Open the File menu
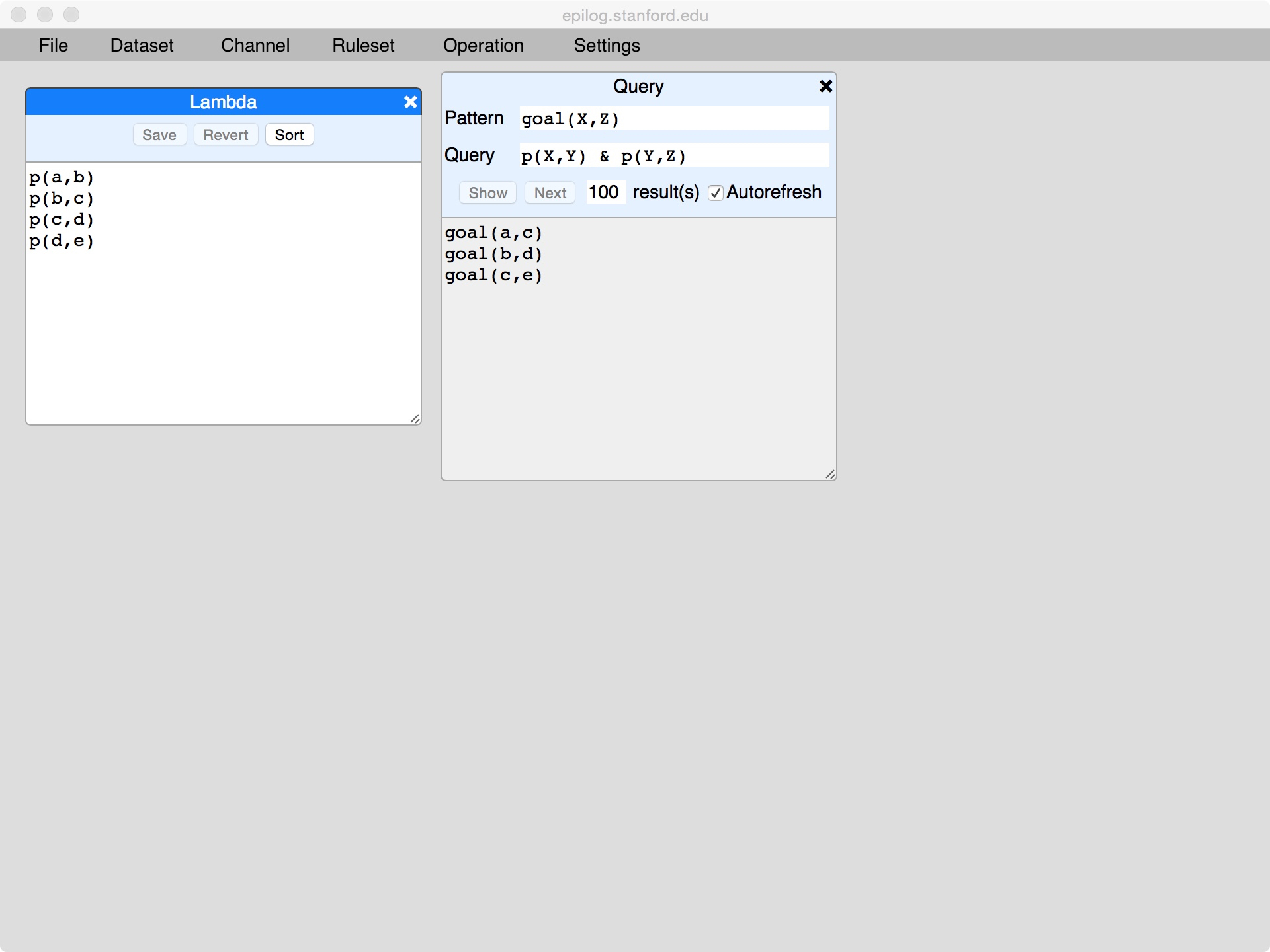 click(x=53, y=45)
